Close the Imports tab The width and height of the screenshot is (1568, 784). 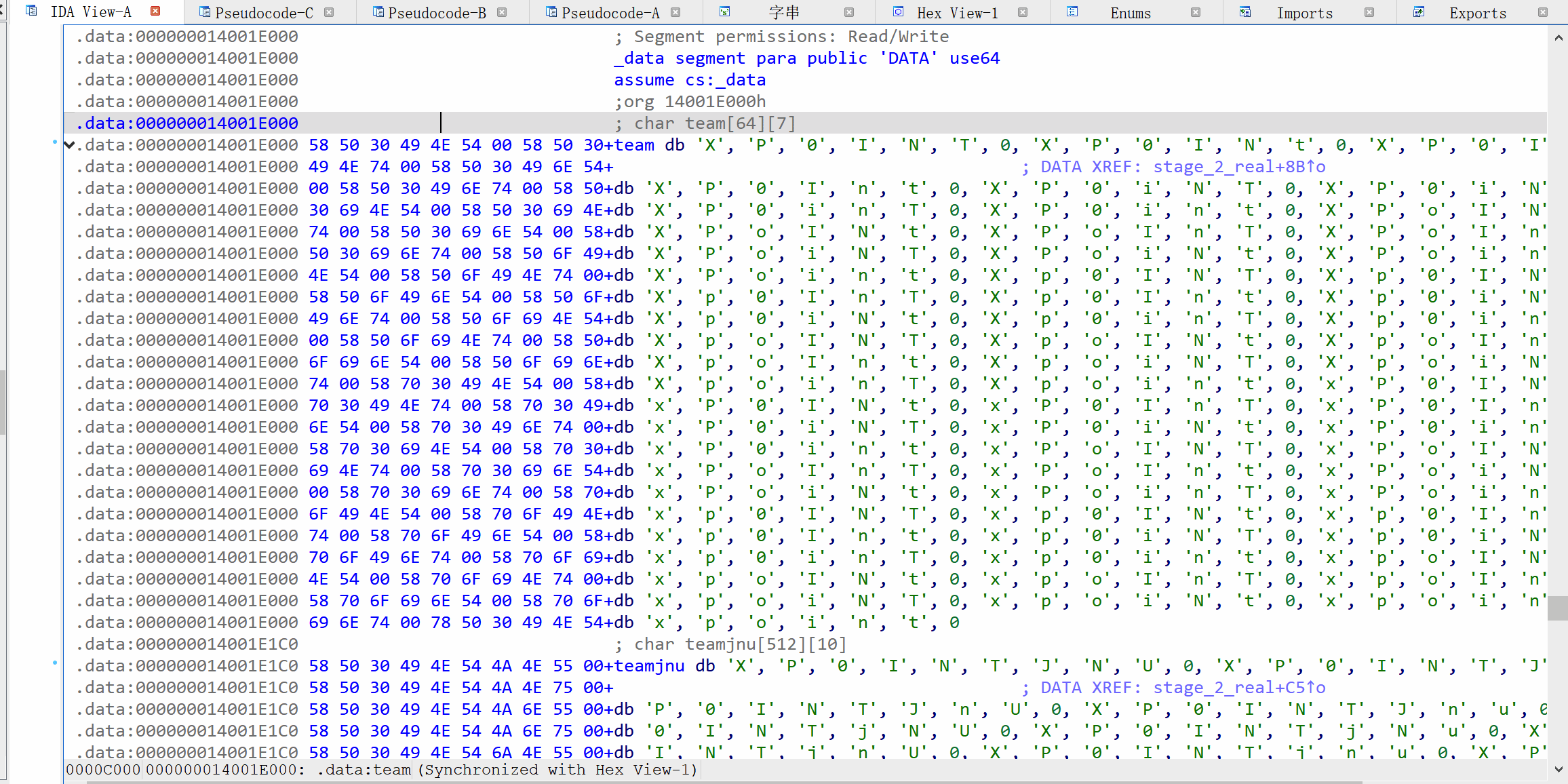(x=1369, y=12)
